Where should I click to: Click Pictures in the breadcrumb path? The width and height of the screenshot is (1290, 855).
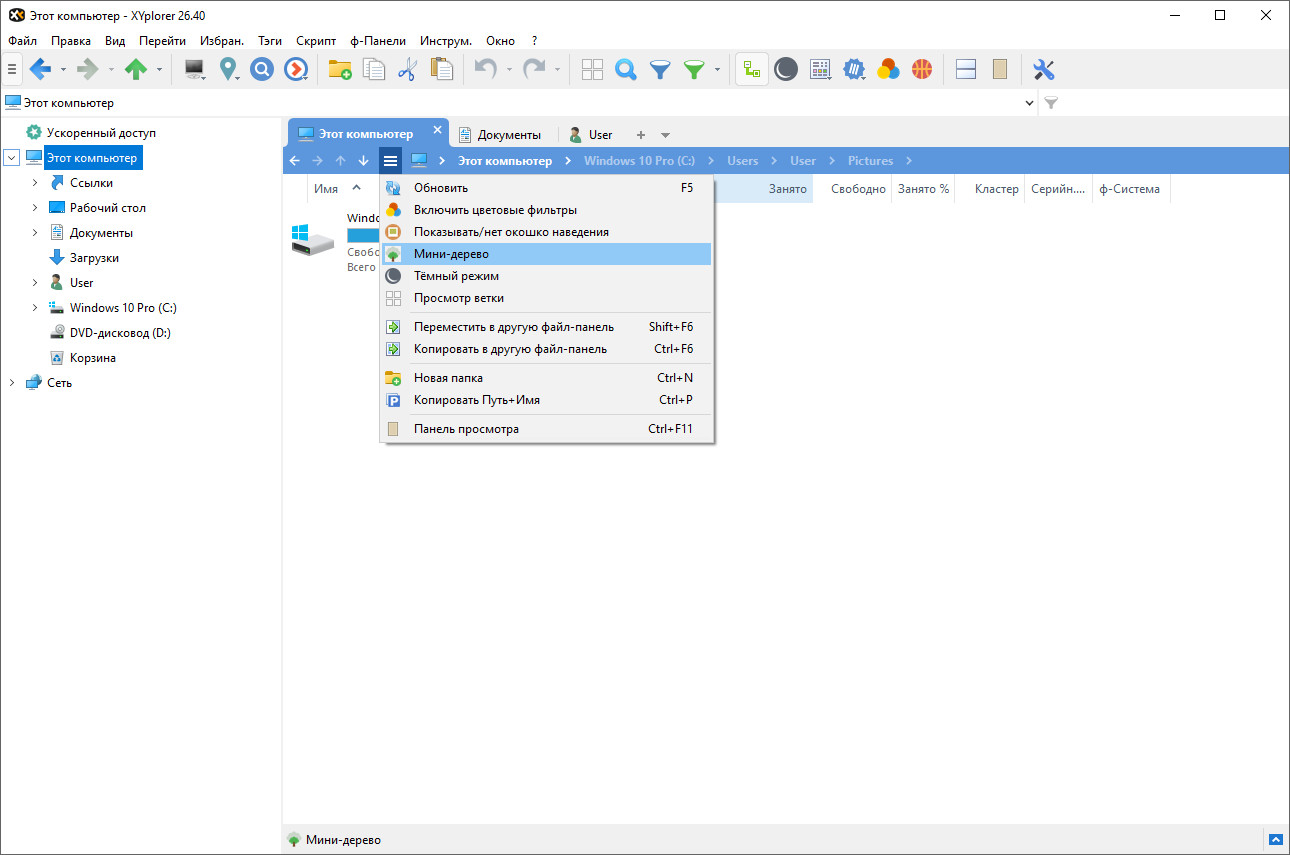(x=870, y=161)
